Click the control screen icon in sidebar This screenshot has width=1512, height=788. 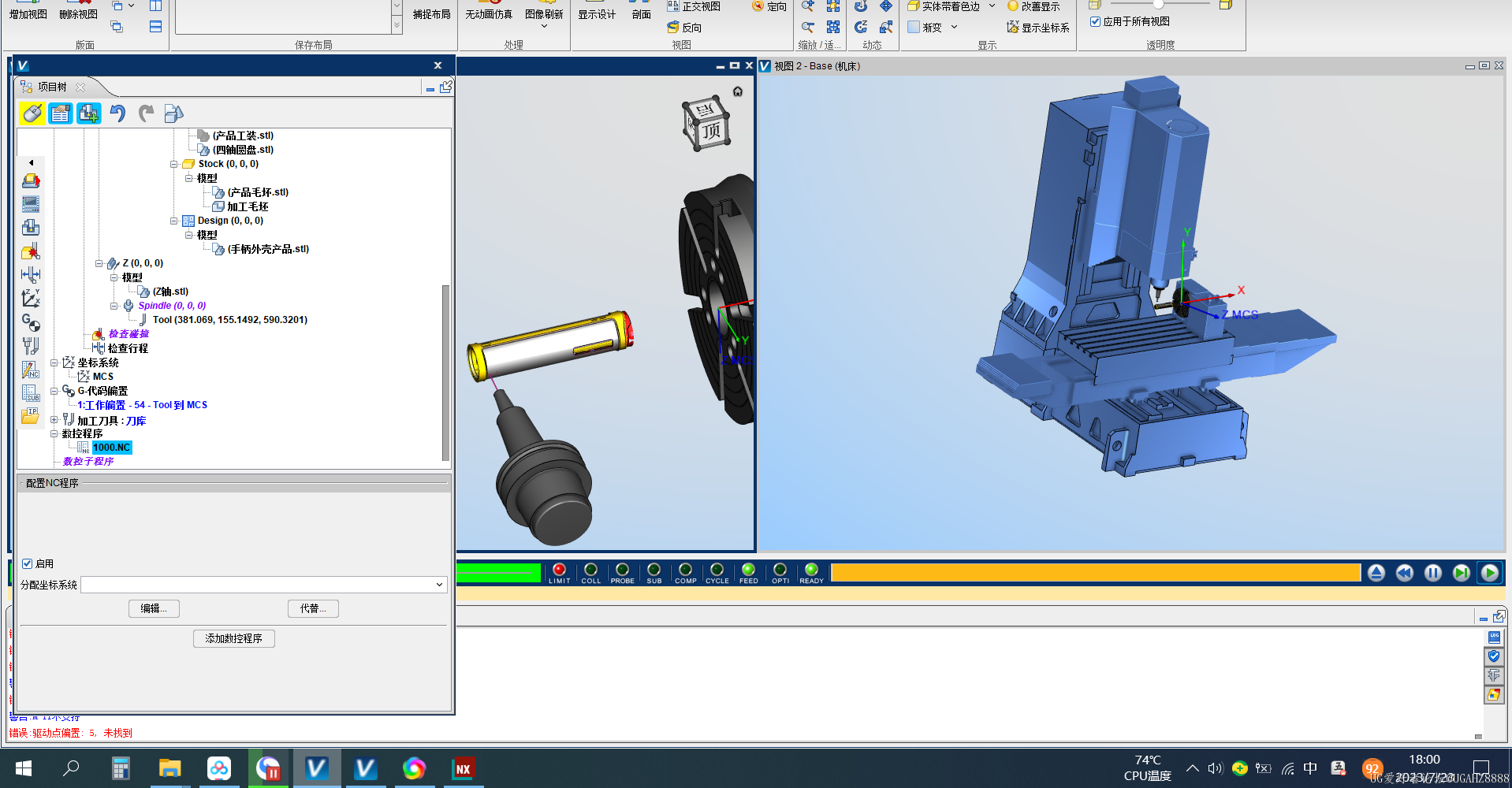(31, 204)
